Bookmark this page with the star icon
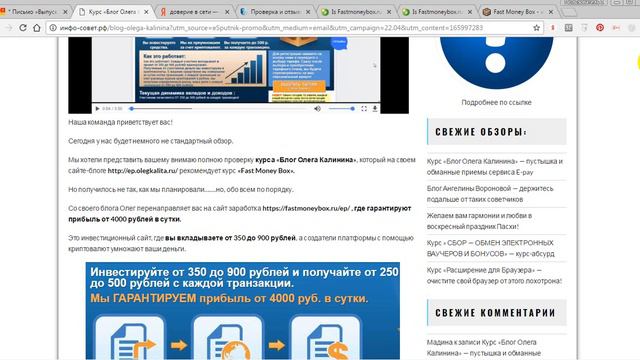This screenshot has width=640, height=360. coord(536,28)
